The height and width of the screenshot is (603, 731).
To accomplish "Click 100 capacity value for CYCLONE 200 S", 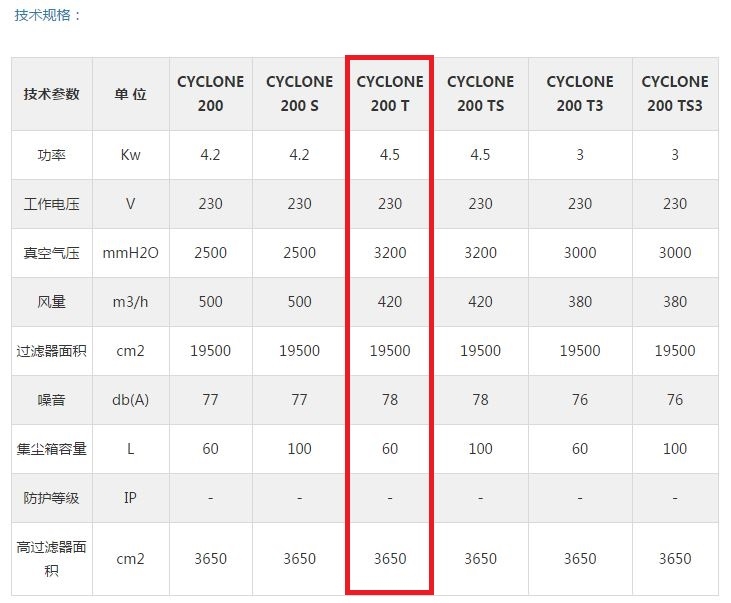I will pos(299,449).
